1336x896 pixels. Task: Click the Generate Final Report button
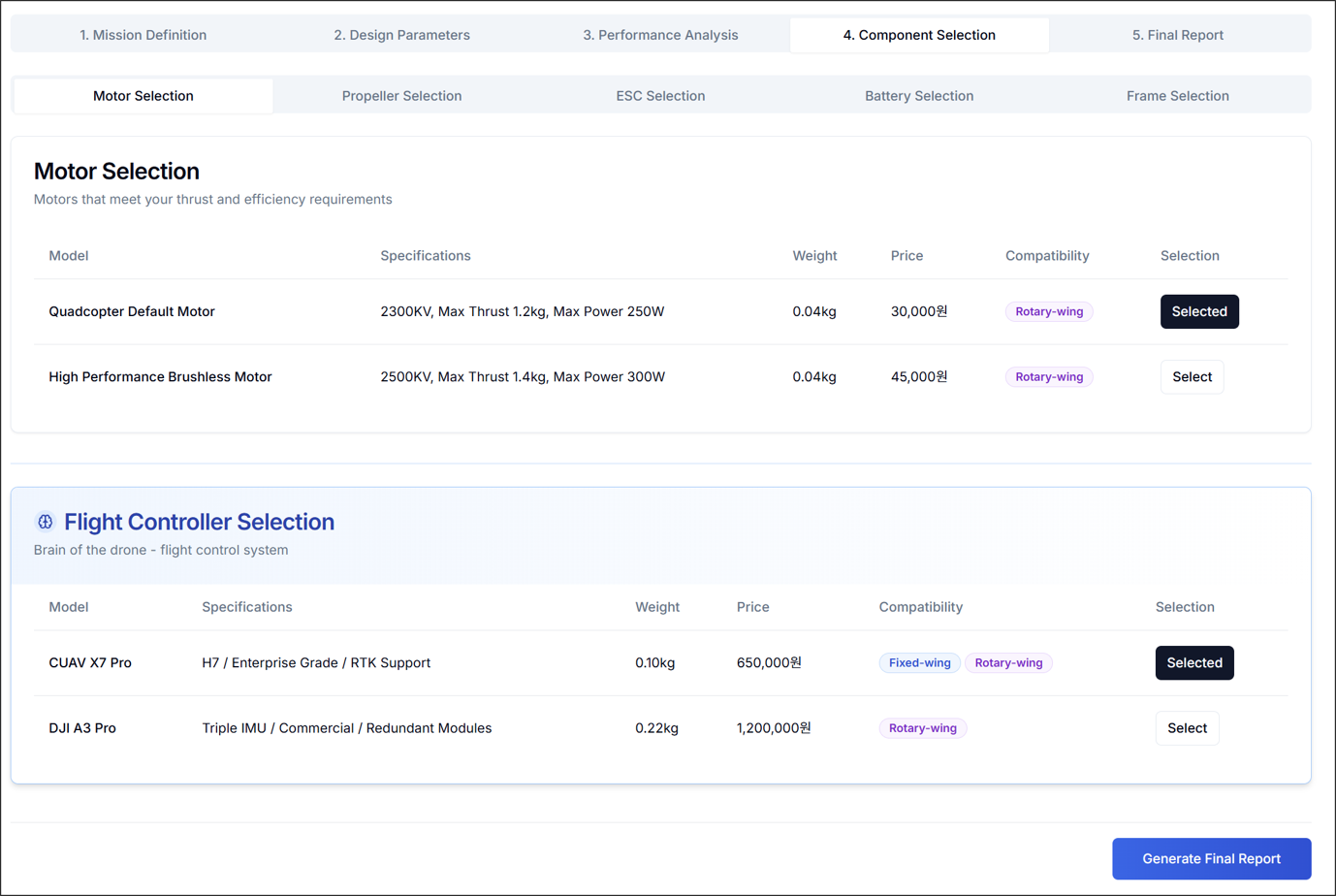pos(1211,859)
